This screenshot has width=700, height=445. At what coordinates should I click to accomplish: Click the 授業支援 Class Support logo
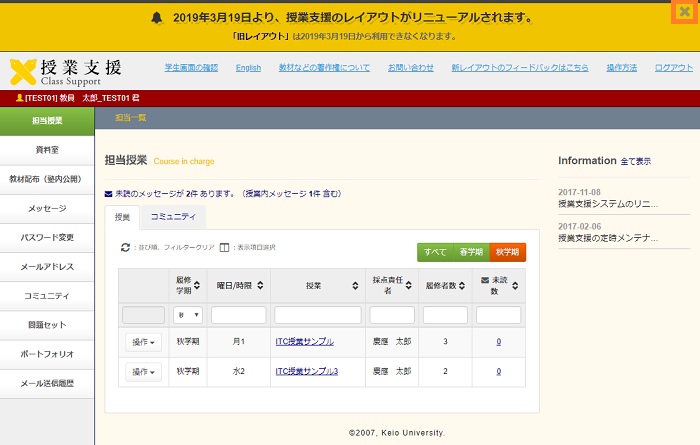tap(66, 71)
